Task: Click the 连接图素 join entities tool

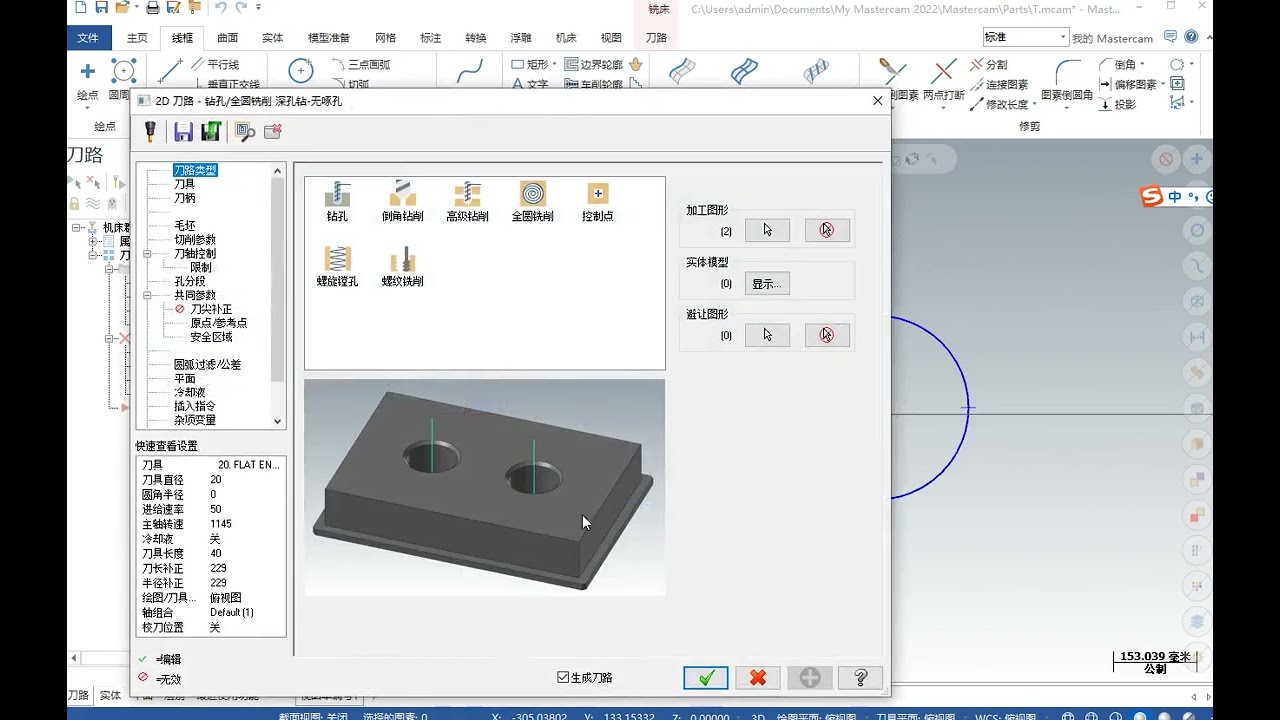Action: coord(998,84)
